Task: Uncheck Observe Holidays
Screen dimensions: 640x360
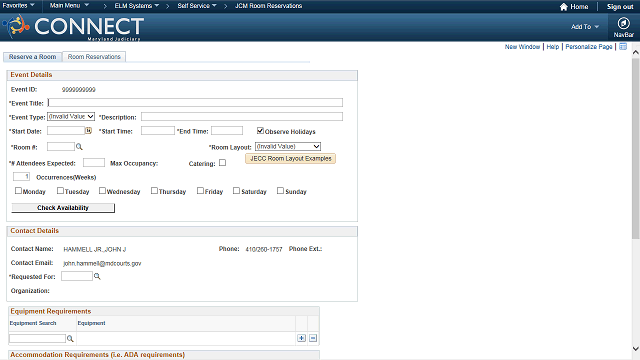Action: click(260, 131)
